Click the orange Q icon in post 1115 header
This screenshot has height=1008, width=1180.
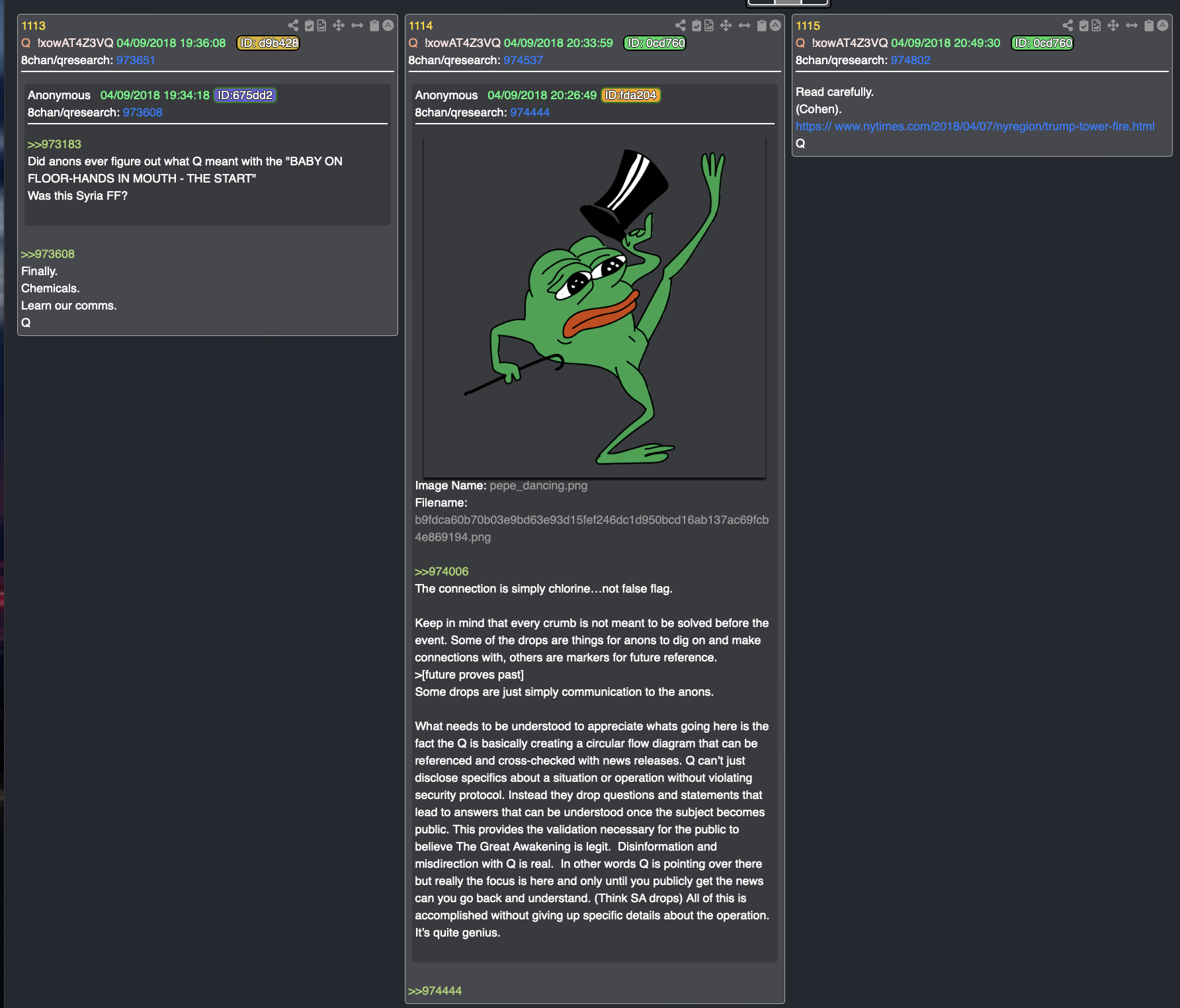800,43
